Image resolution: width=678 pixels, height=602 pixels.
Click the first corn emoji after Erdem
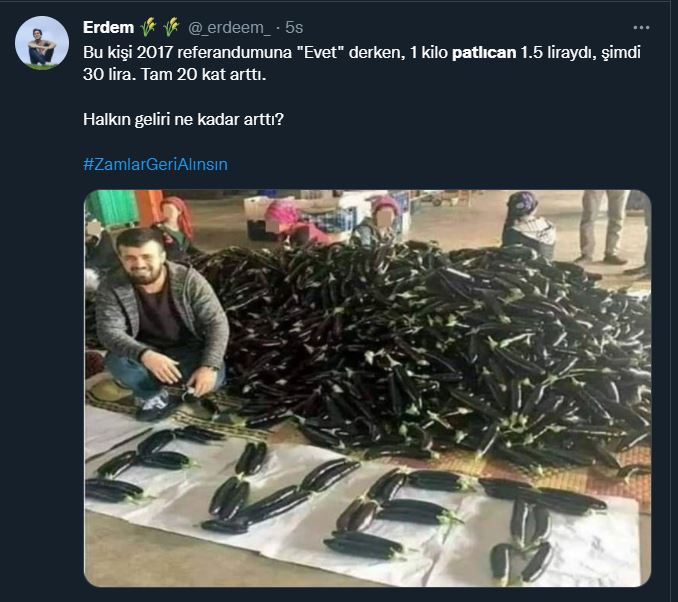[149, 27]
